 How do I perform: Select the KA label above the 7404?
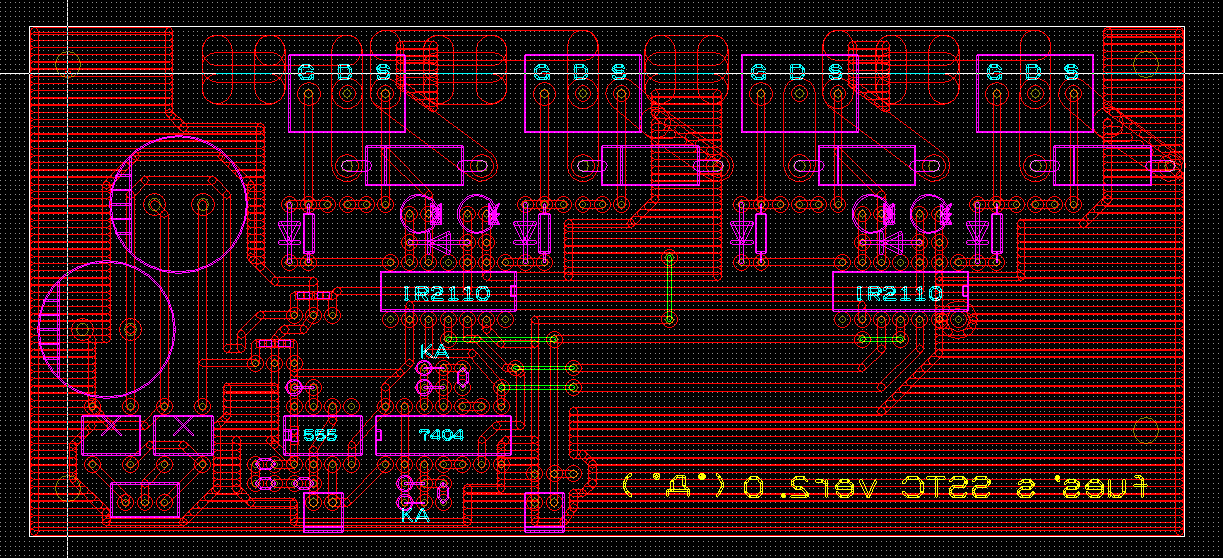[x=434, y=352]
